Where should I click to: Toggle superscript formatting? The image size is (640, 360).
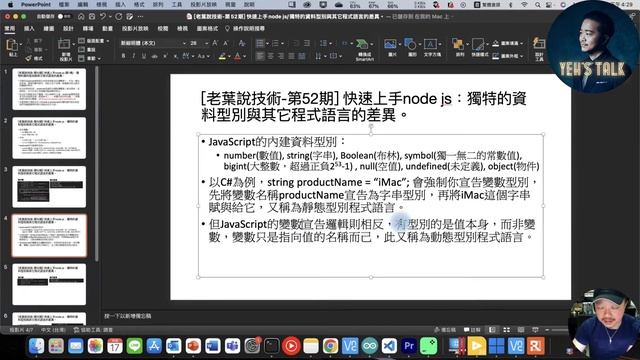coord(165,56)
